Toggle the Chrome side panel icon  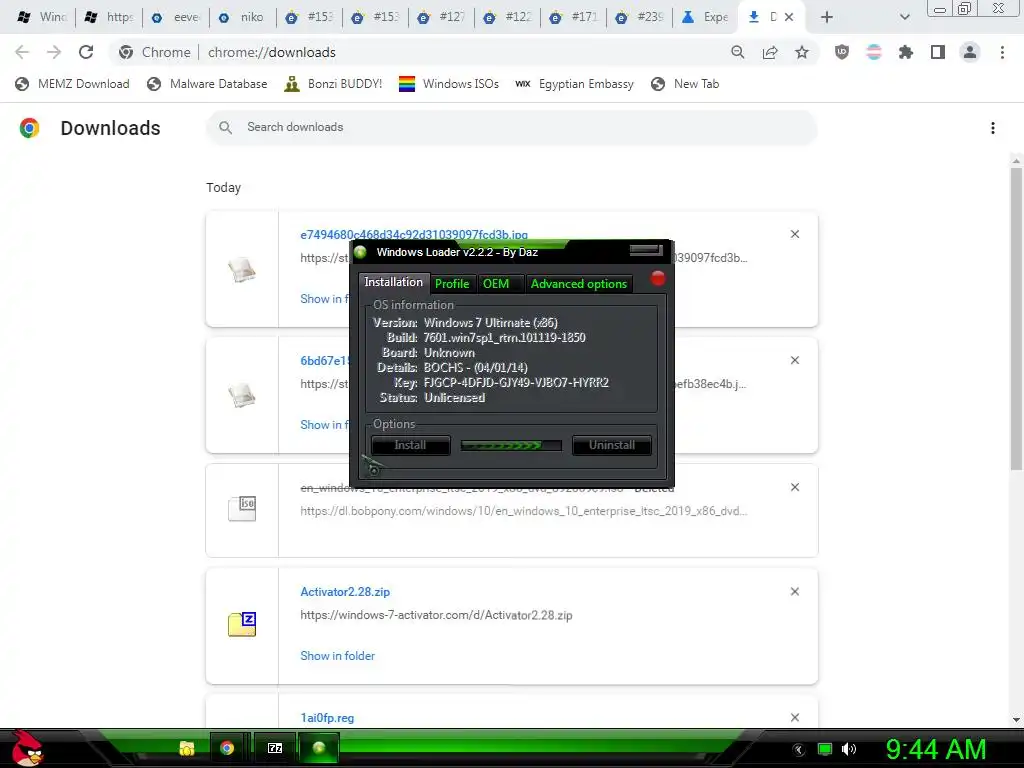click(938, 52)
